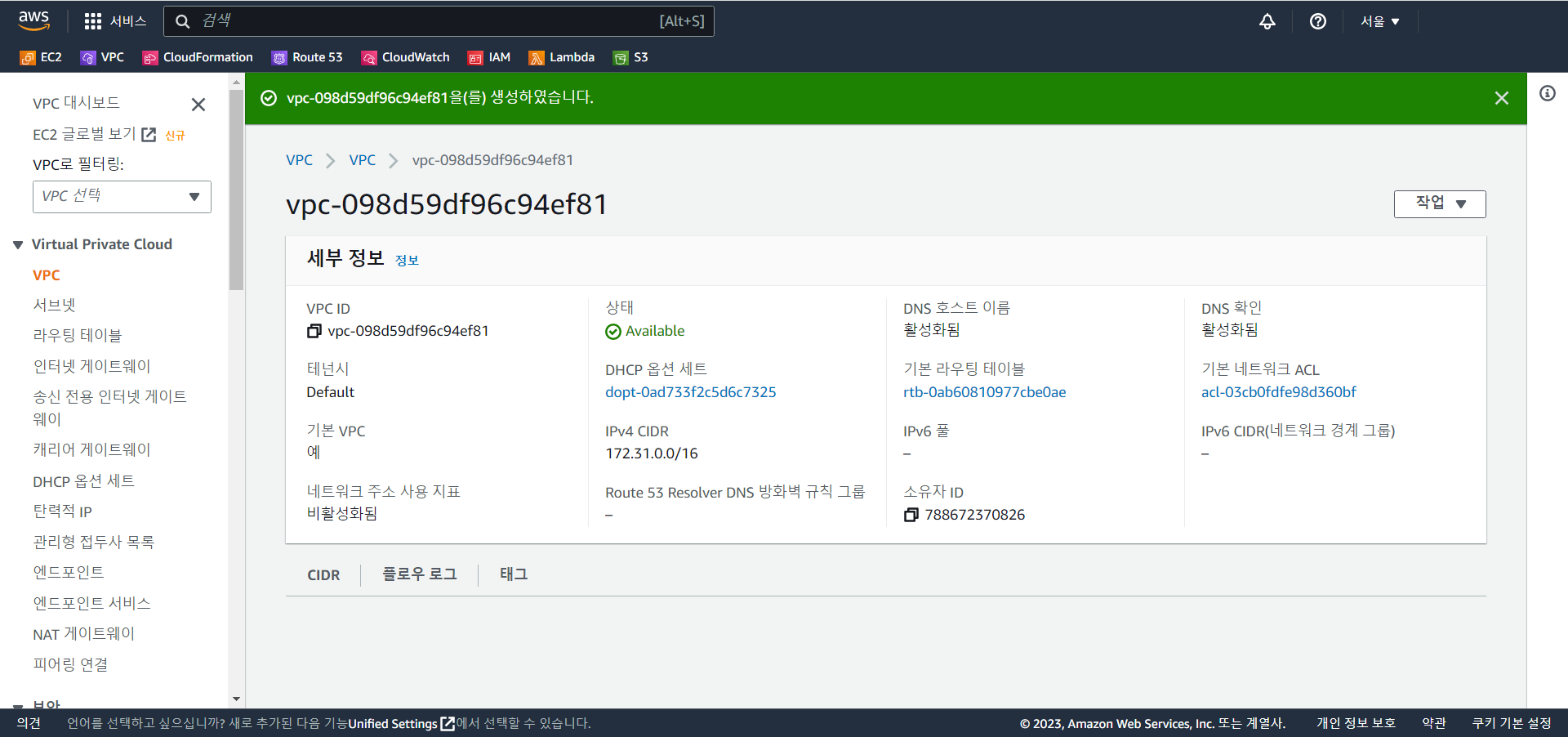Click the sidebar scrollbar up arrow
This screenshot has height=737, width=1568.
(x=236, y=82)
